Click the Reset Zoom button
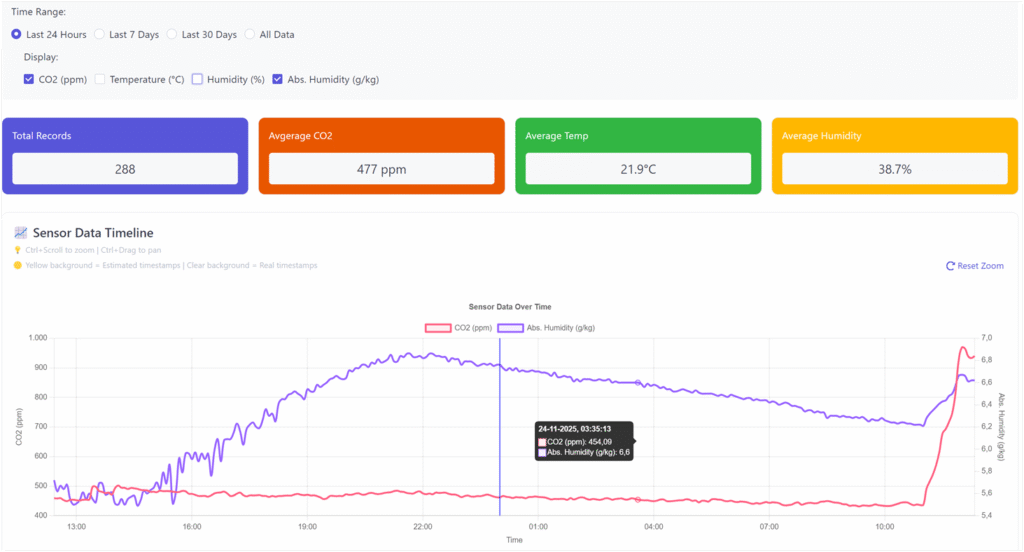The height and width of the screenshot is (552, 1024). 974,266
